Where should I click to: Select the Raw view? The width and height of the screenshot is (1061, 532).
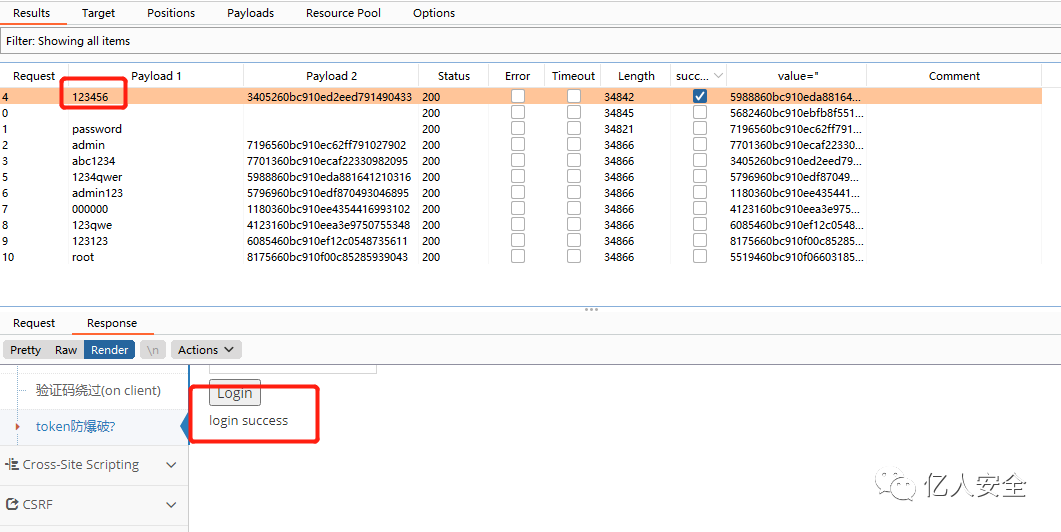(x=66, y=350)
